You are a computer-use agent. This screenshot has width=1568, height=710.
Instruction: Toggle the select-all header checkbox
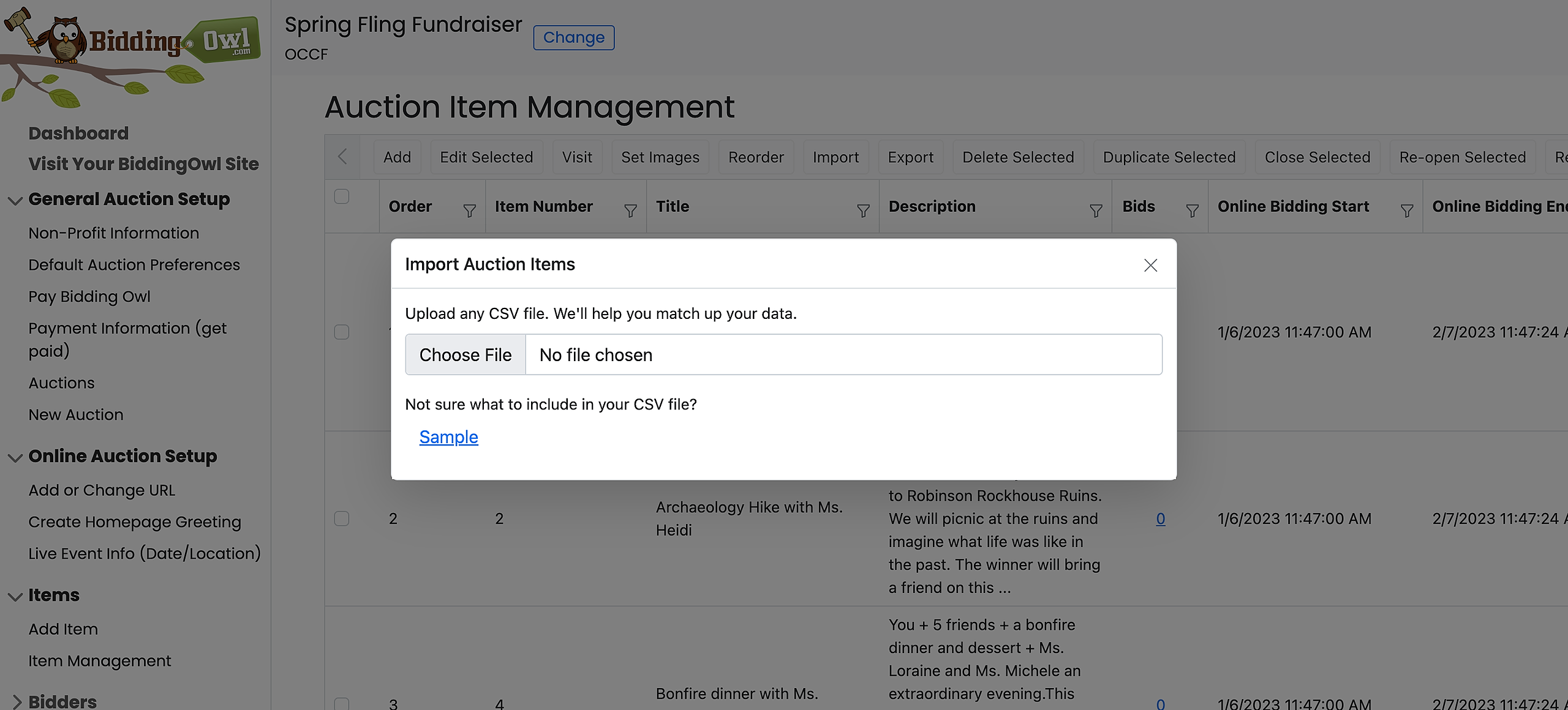(x=342, y=196)
